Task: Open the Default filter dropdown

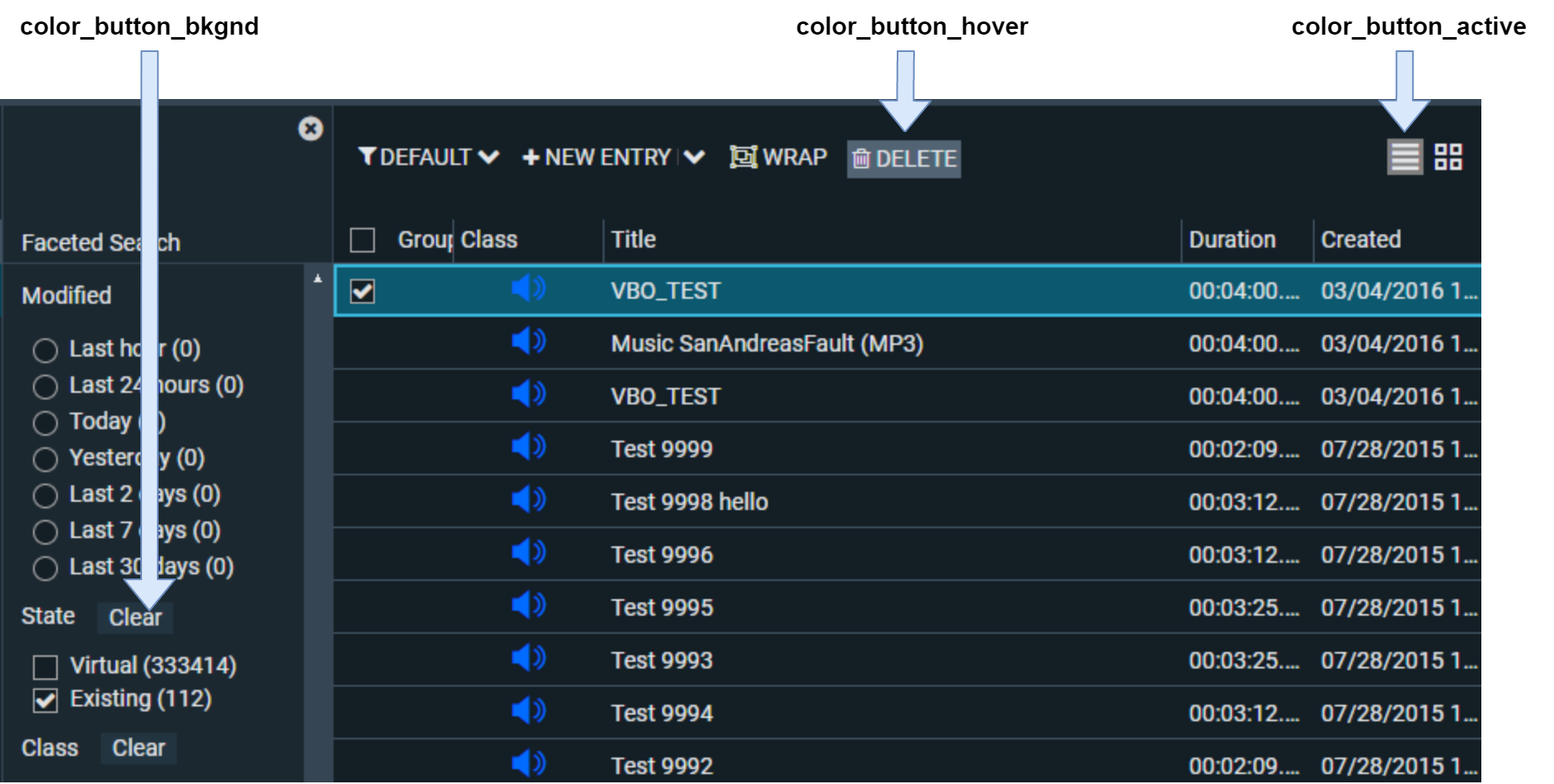Action: click(x=428, y=157)
